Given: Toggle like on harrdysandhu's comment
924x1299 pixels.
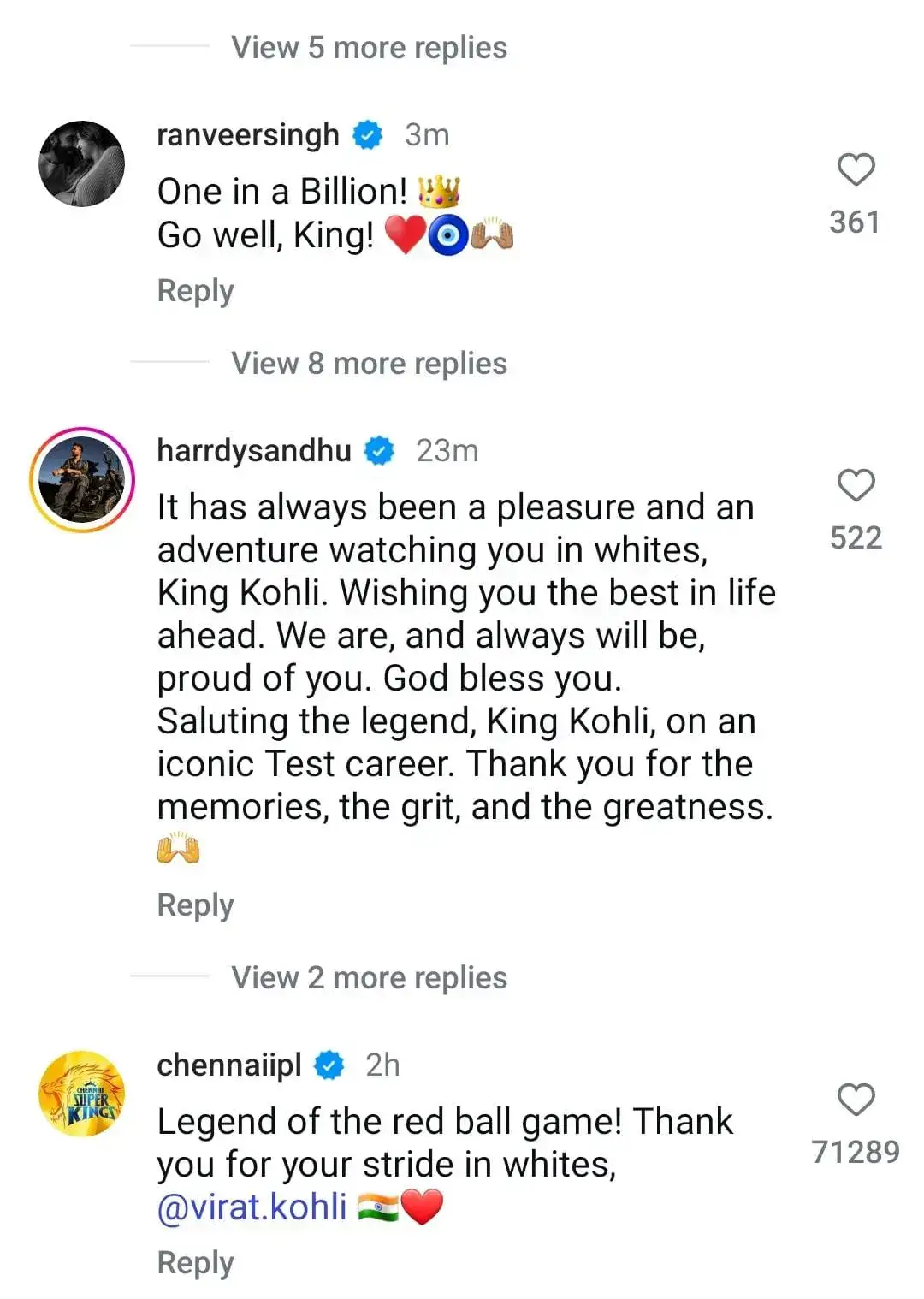Looking at the screenshot, I should pyautogui.click(x=856, y=486).
